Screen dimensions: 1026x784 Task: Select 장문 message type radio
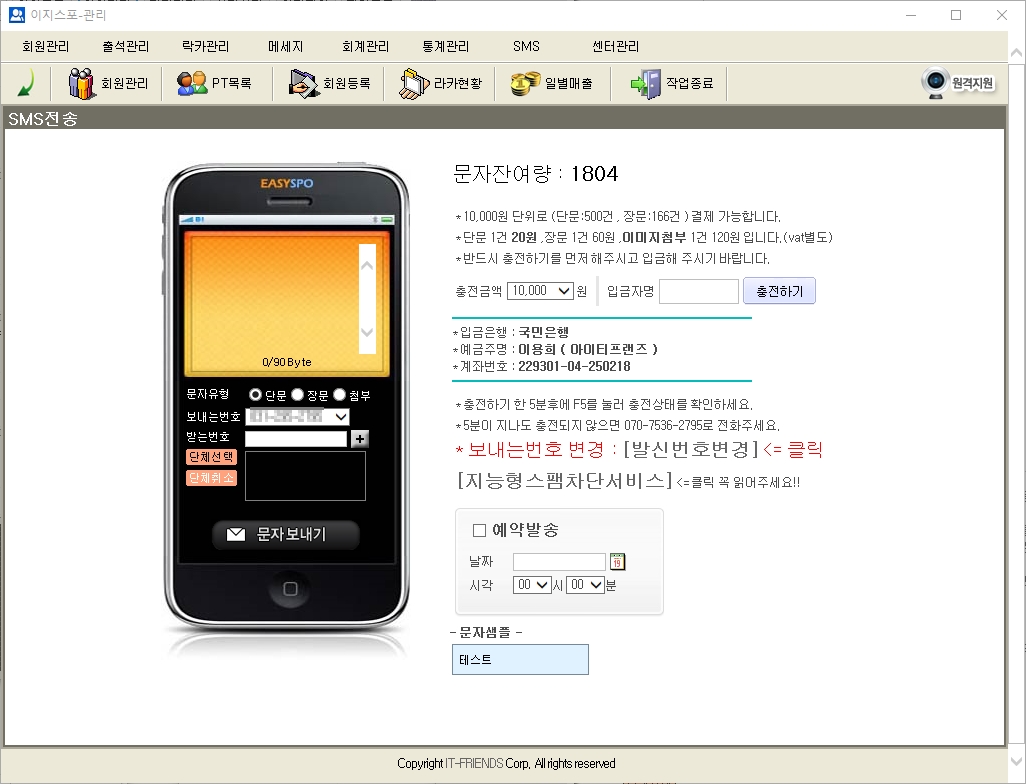tap(298, 395)
